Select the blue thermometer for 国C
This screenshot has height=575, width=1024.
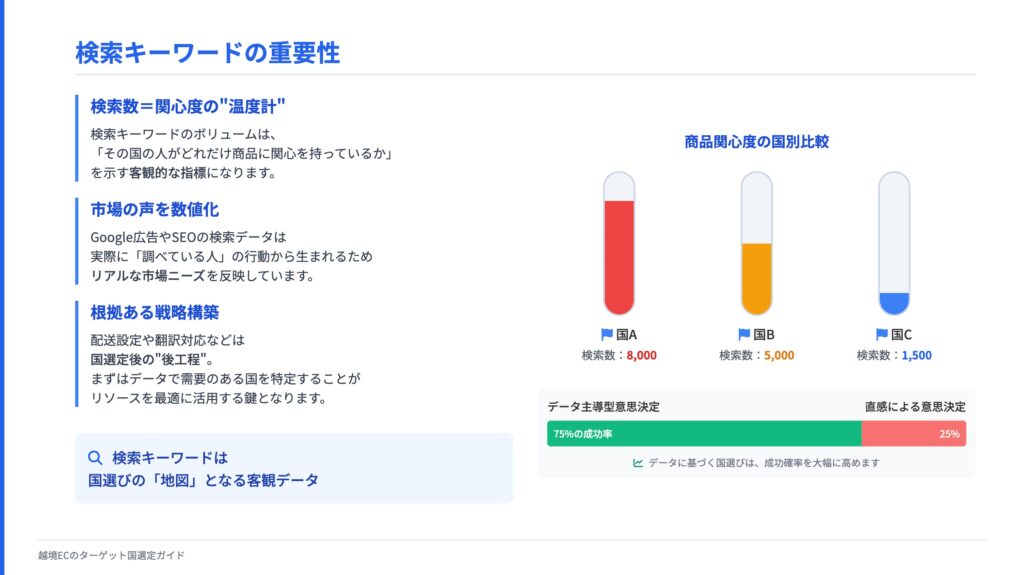[894, 243]
